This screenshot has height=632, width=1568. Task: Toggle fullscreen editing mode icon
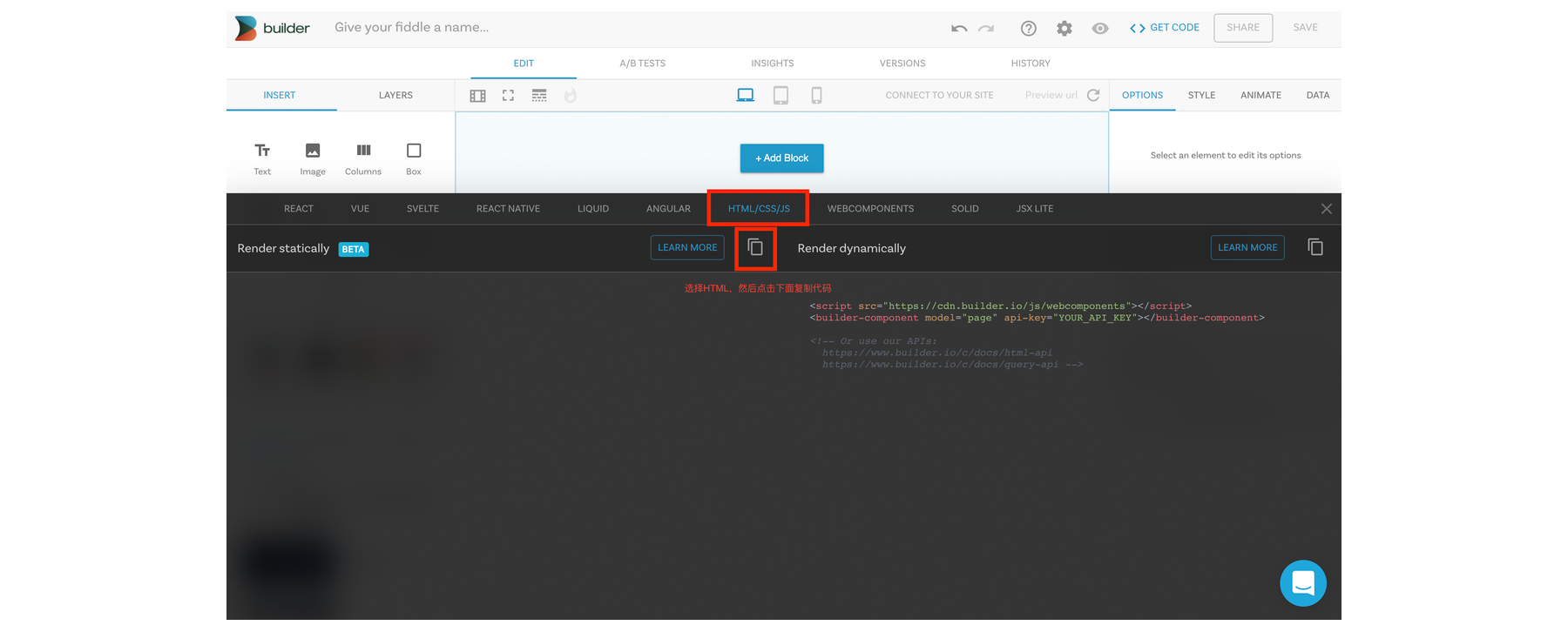(x=508, y=96)
